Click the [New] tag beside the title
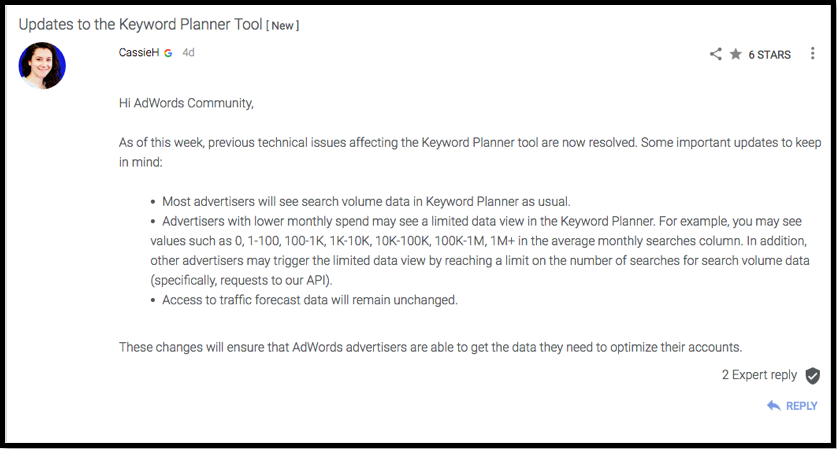 (x=283, y=26)
